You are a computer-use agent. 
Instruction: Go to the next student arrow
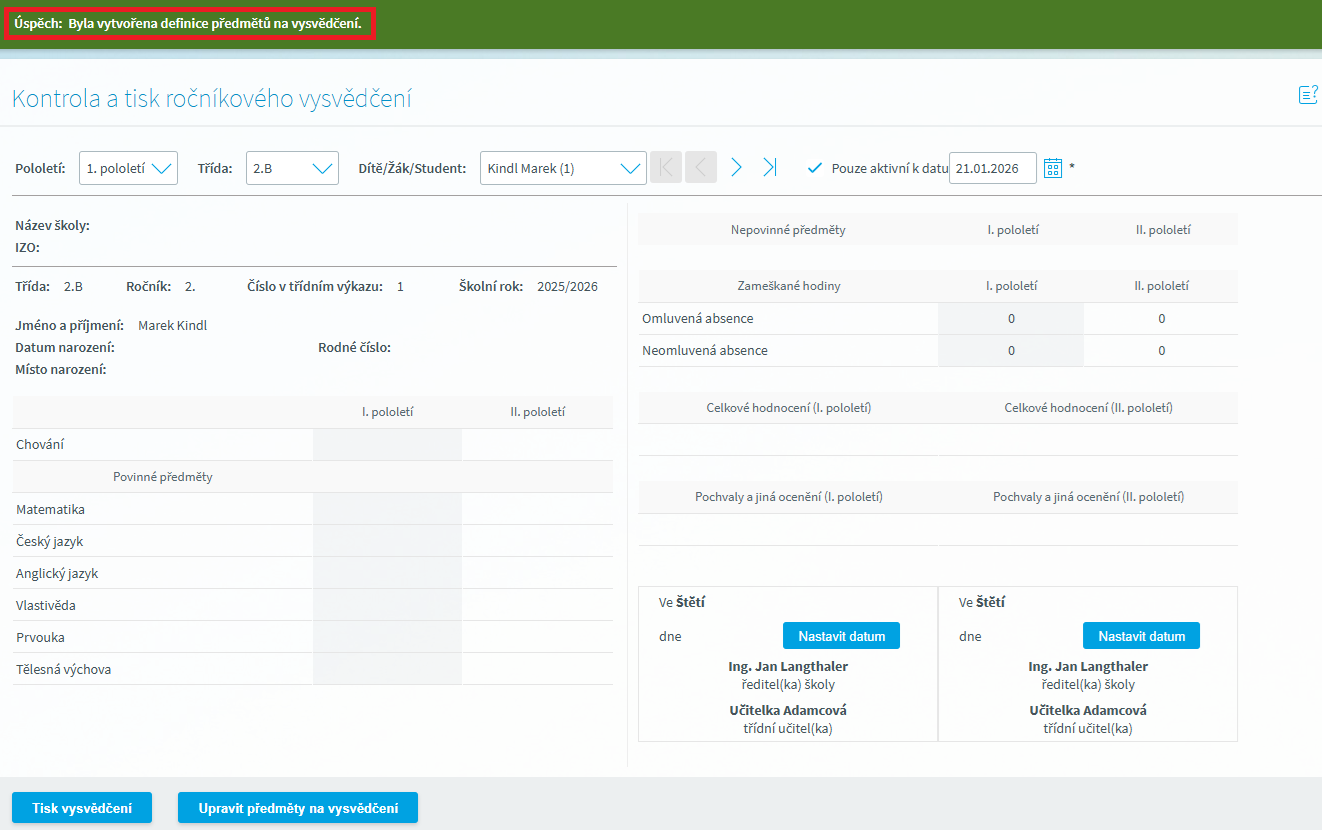click(736, 168)
